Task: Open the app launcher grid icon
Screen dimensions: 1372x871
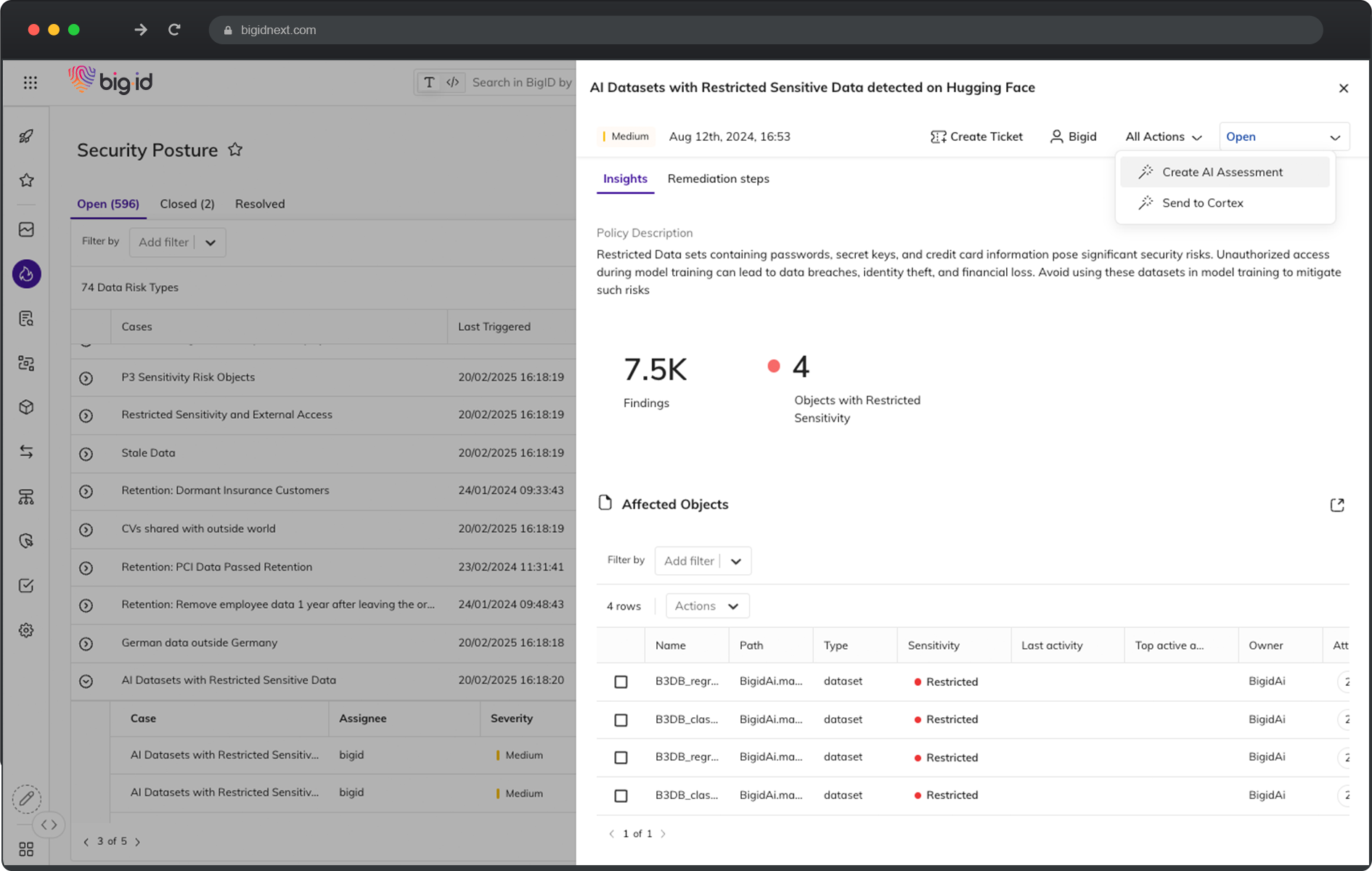Action: [30, 82]
